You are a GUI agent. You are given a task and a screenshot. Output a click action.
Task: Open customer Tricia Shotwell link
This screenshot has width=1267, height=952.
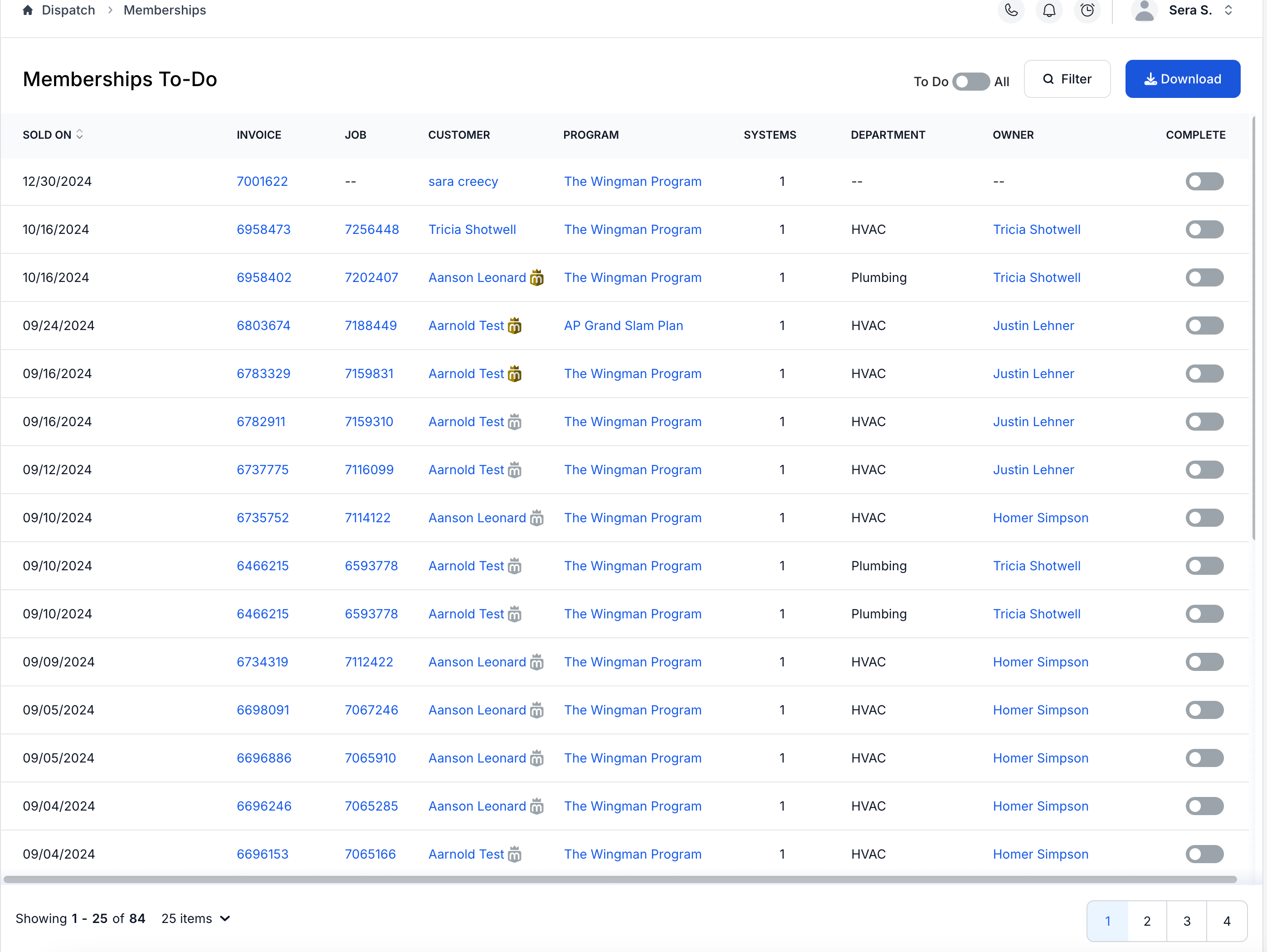472,229
